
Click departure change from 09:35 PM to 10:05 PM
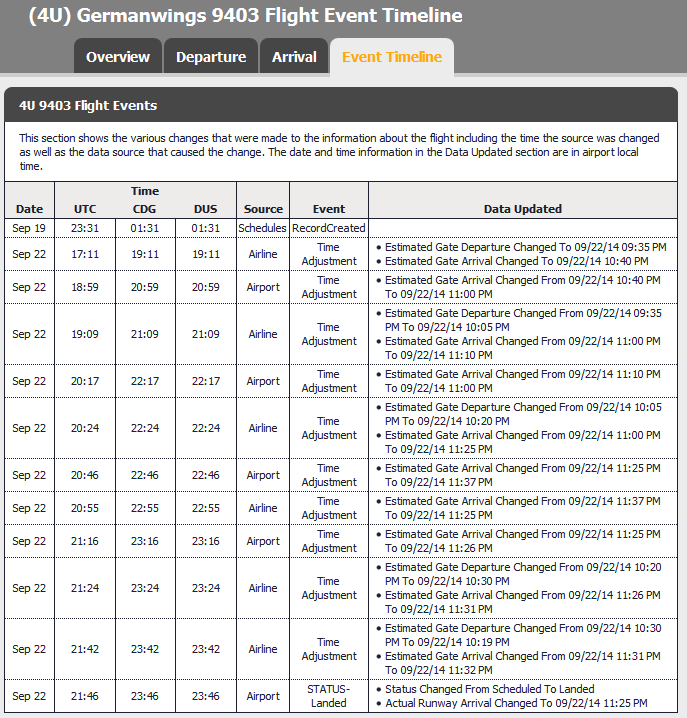click(x=523, y=320)
